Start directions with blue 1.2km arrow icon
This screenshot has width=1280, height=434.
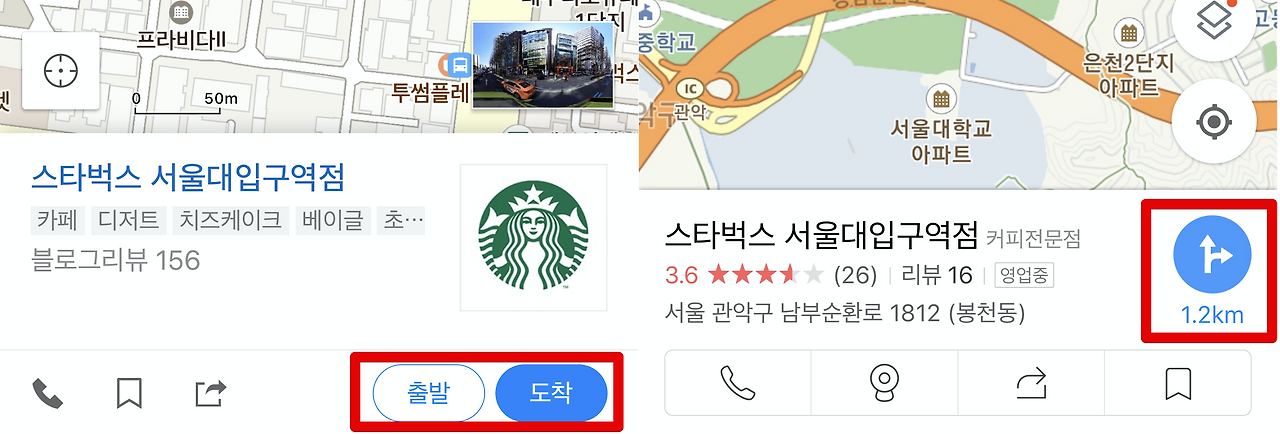coord(1212,257)
